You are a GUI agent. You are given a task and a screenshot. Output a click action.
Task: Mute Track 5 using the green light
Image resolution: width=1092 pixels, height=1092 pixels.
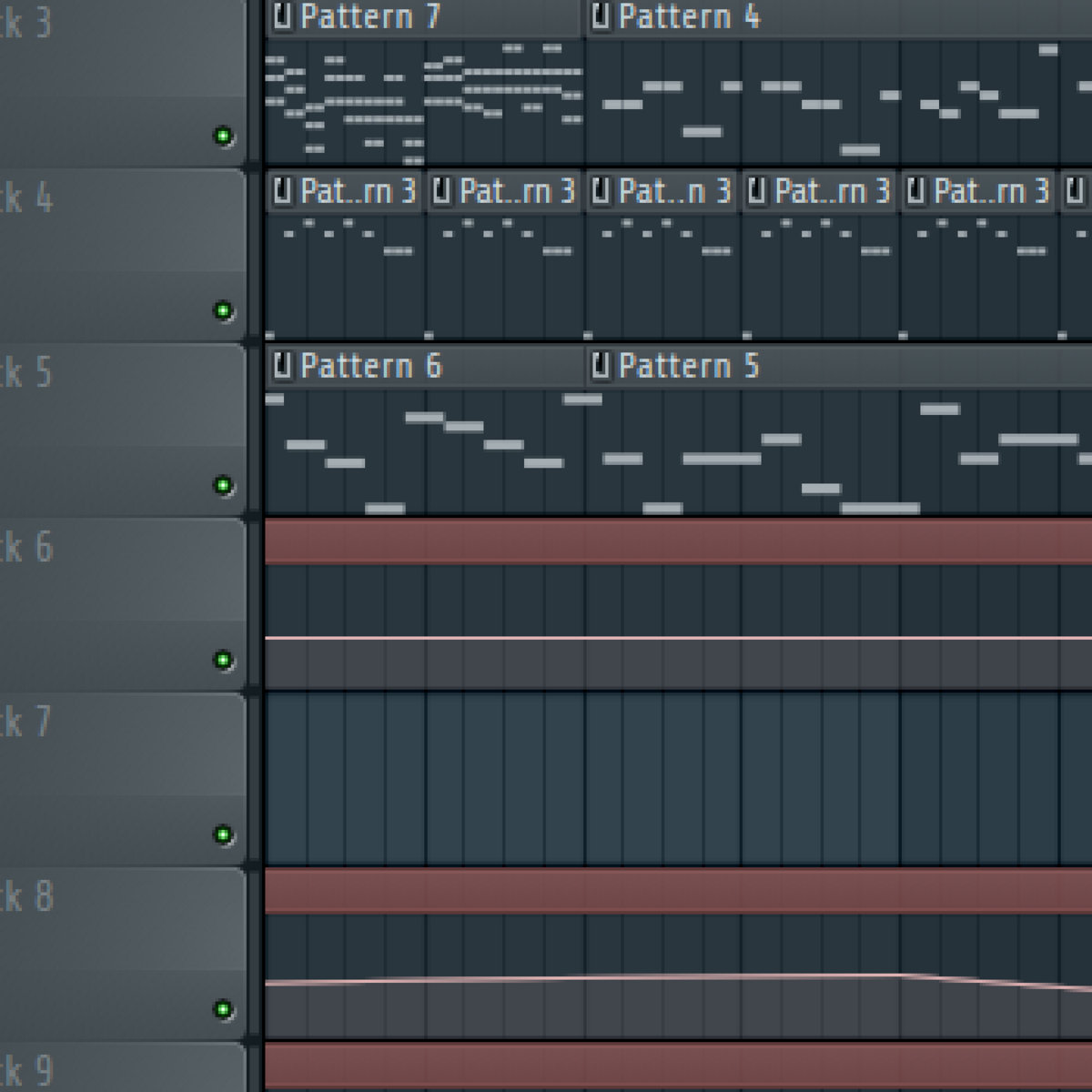click(x=223, y=485)
